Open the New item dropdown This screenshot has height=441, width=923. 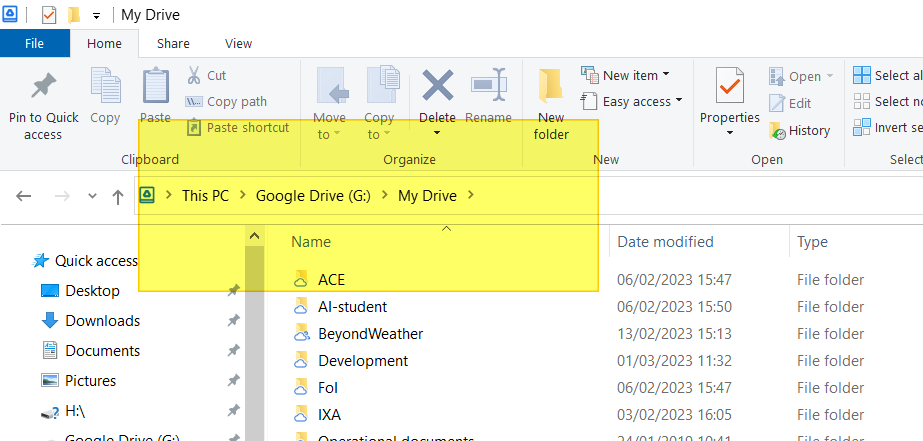click(625, 75)
